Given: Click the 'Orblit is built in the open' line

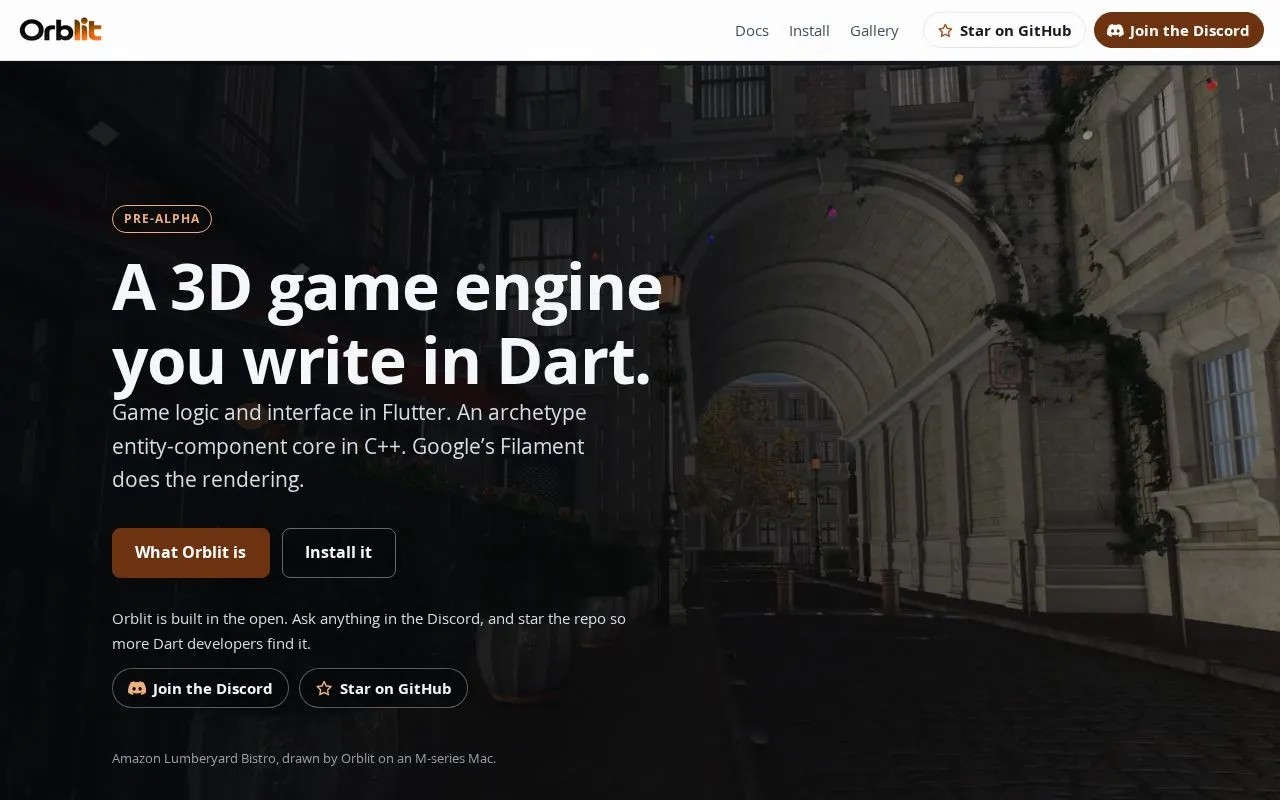Looking at the screenshot, I should (369, 619).
